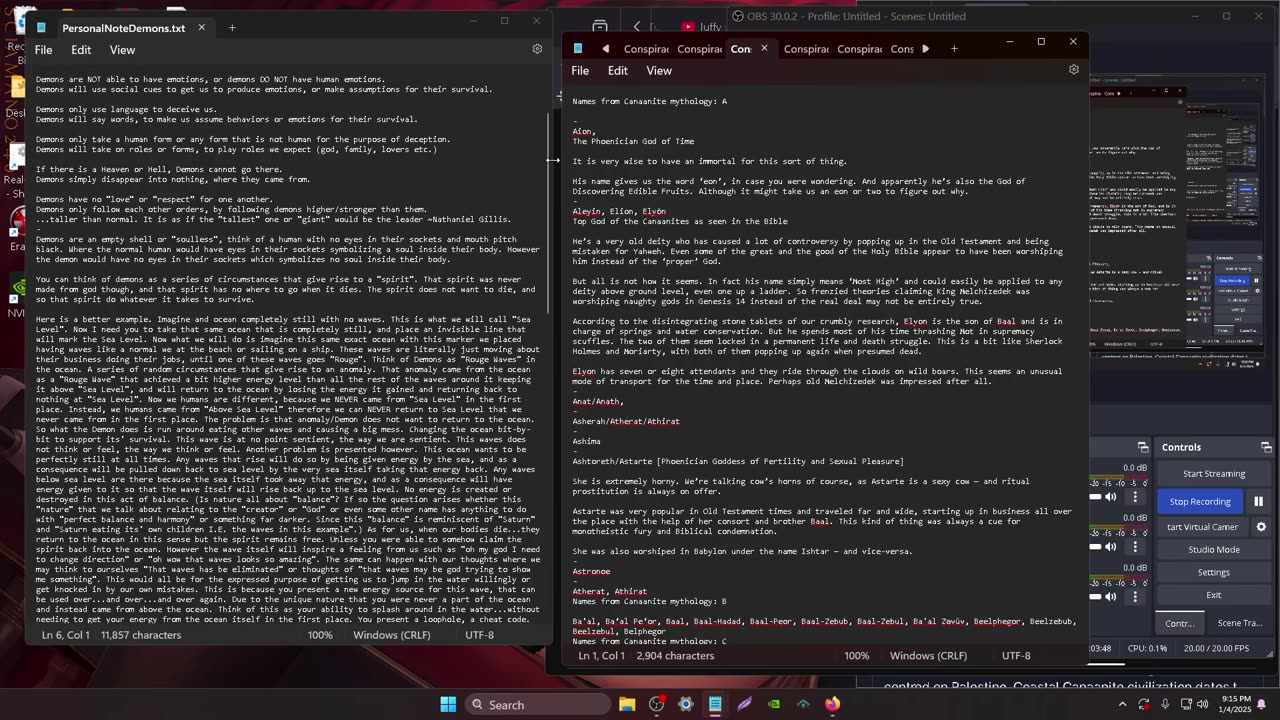
Task: Open OBS Studio from taskbar
Action: (x=657, y=704)
